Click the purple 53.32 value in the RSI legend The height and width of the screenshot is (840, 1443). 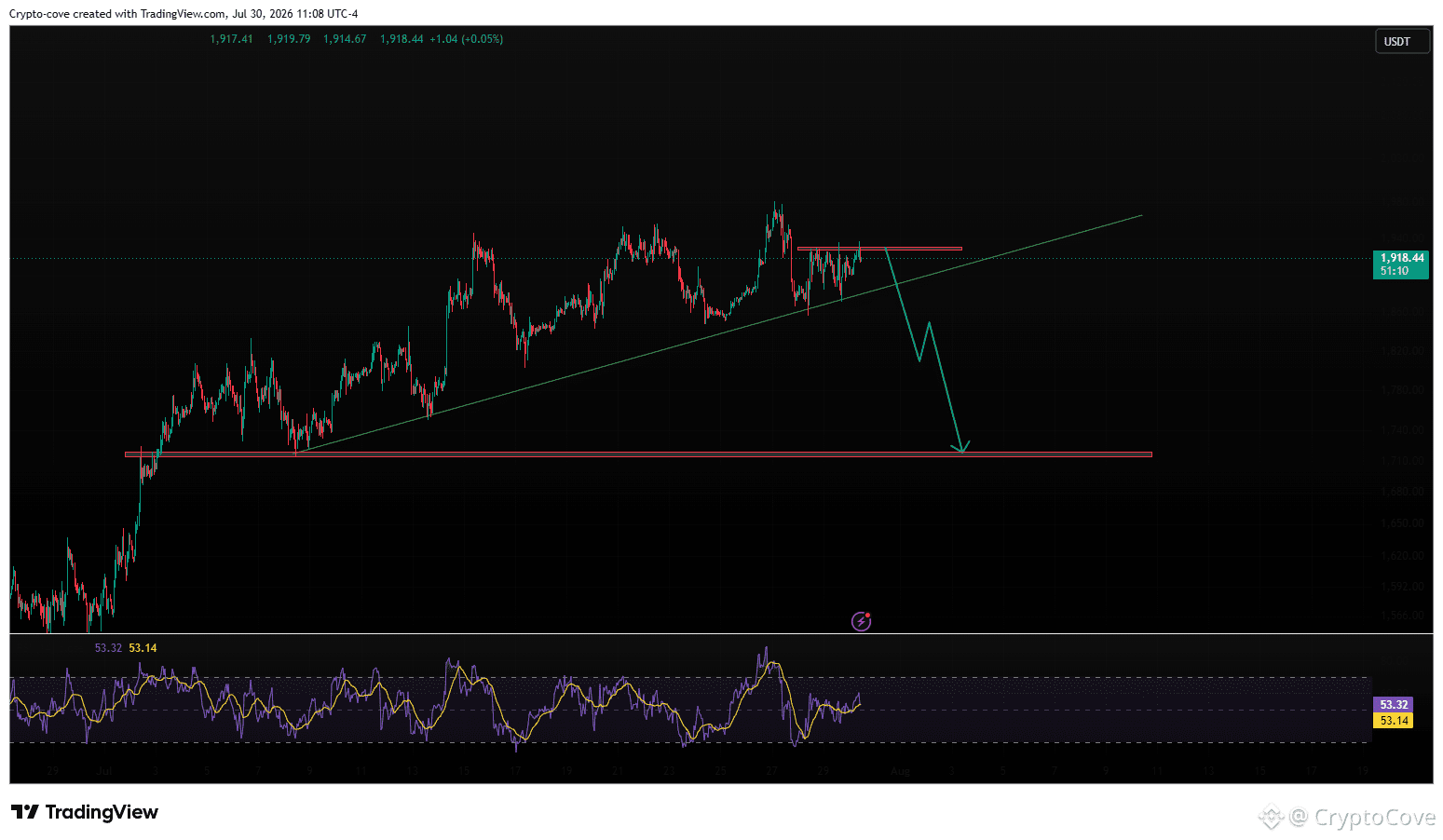point(108,648)
